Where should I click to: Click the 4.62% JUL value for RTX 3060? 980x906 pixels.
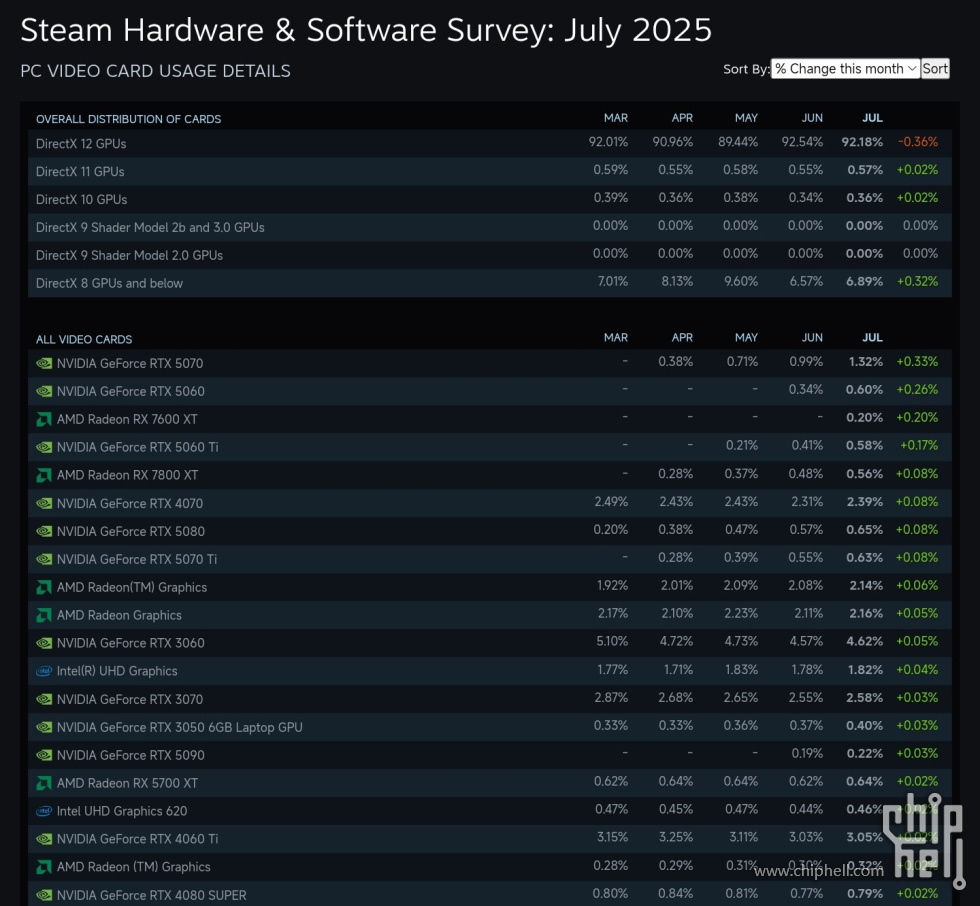[x=865, y=642]
